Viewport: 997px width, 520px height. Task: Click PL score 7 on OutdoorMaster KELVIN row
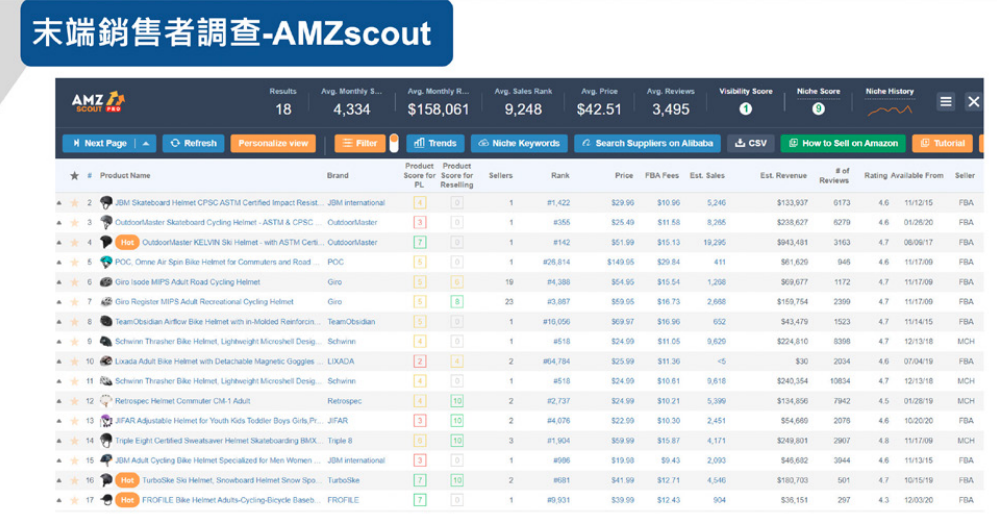pos(420,242)
